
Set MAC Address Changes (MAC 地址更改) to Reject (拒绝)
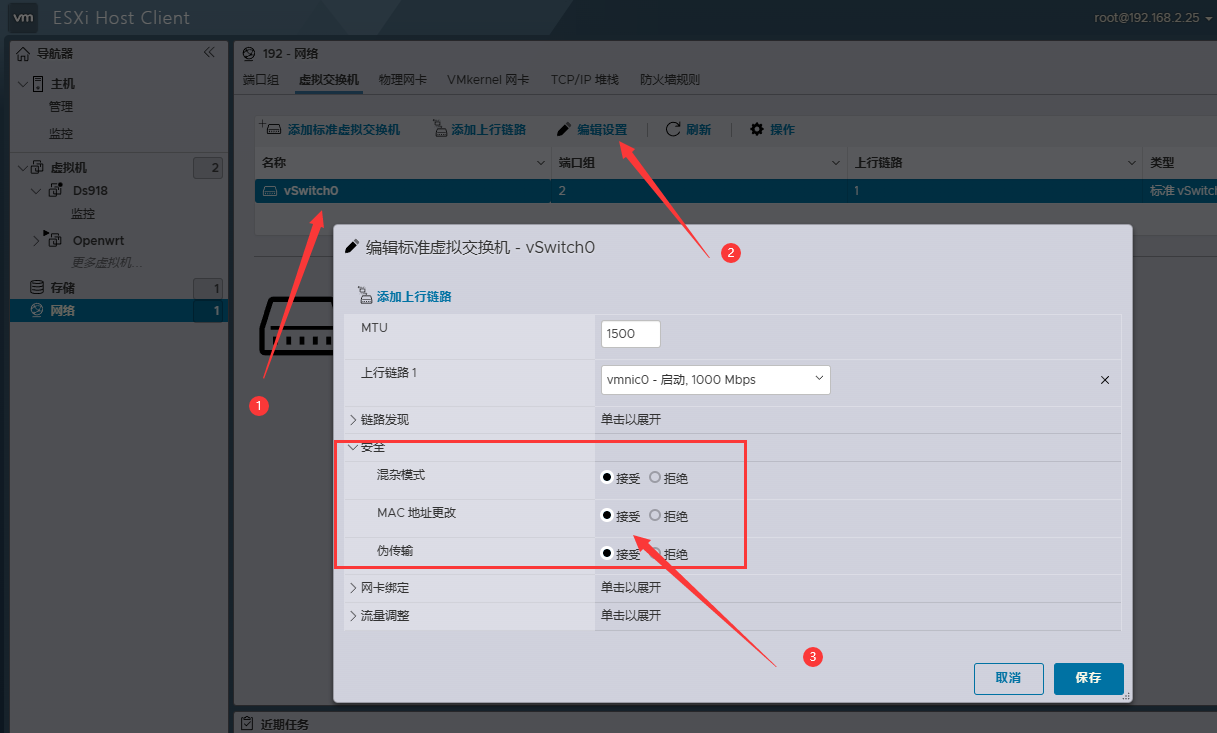(655, 515)
